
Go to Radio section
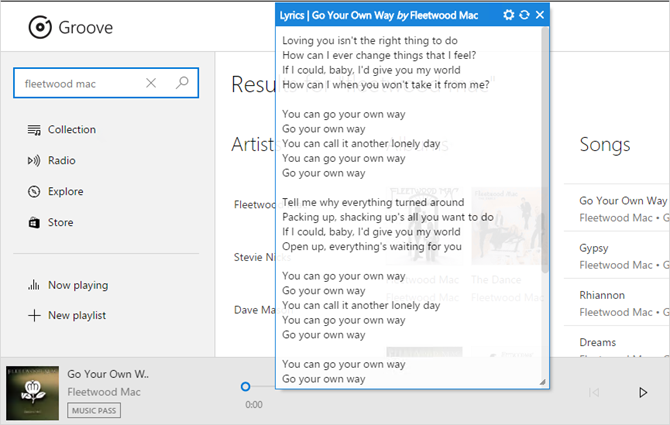[60, 161]
